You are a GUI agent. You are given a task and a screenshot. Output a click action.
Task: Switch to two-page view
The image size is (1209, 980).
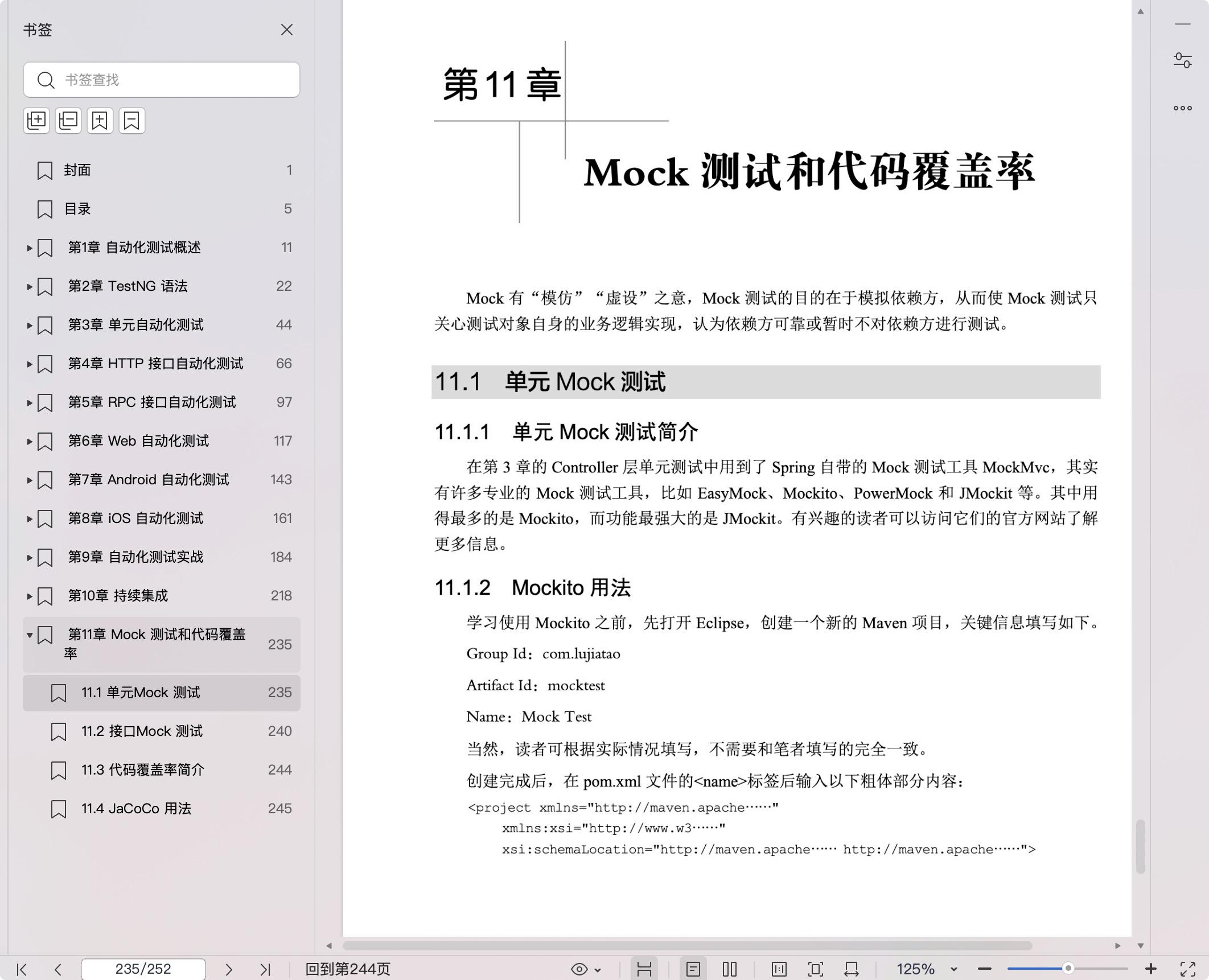(x=730, y=969)
